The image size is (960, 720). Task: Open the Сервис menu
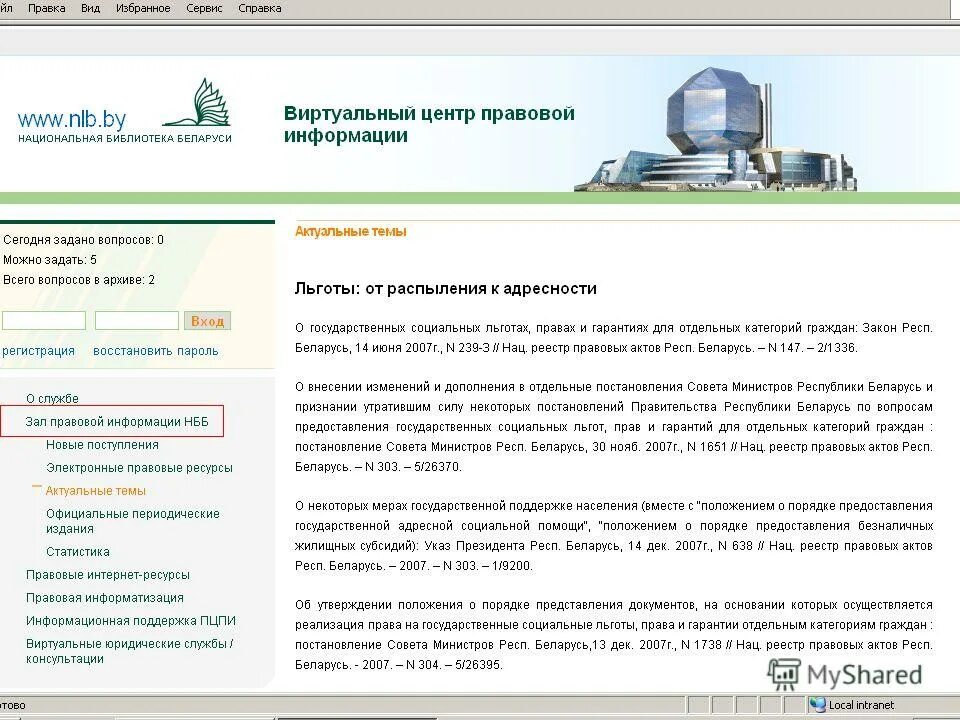pos(204,9)
